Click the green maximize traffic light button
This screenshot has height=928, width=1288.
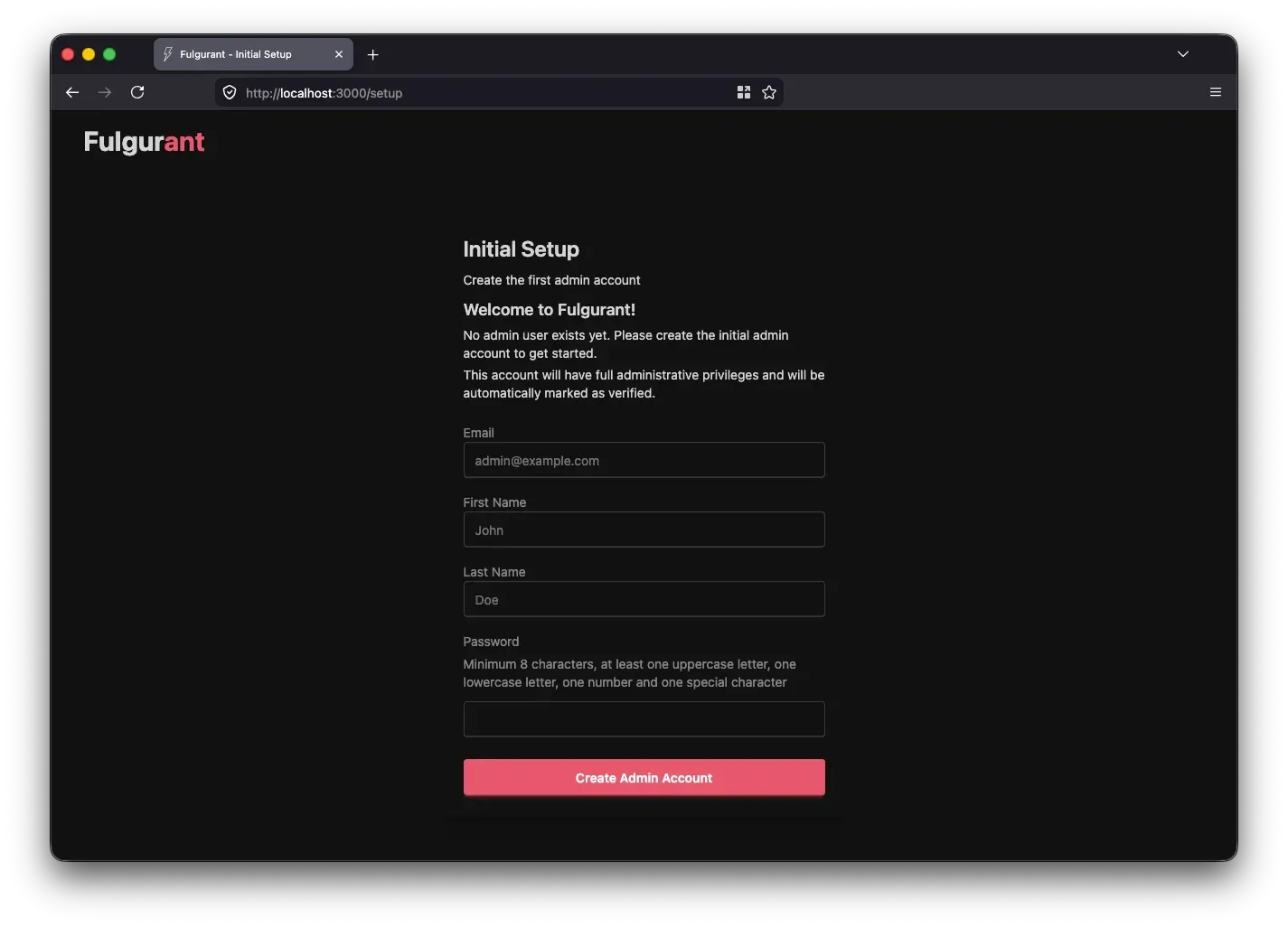coord(108,54)
